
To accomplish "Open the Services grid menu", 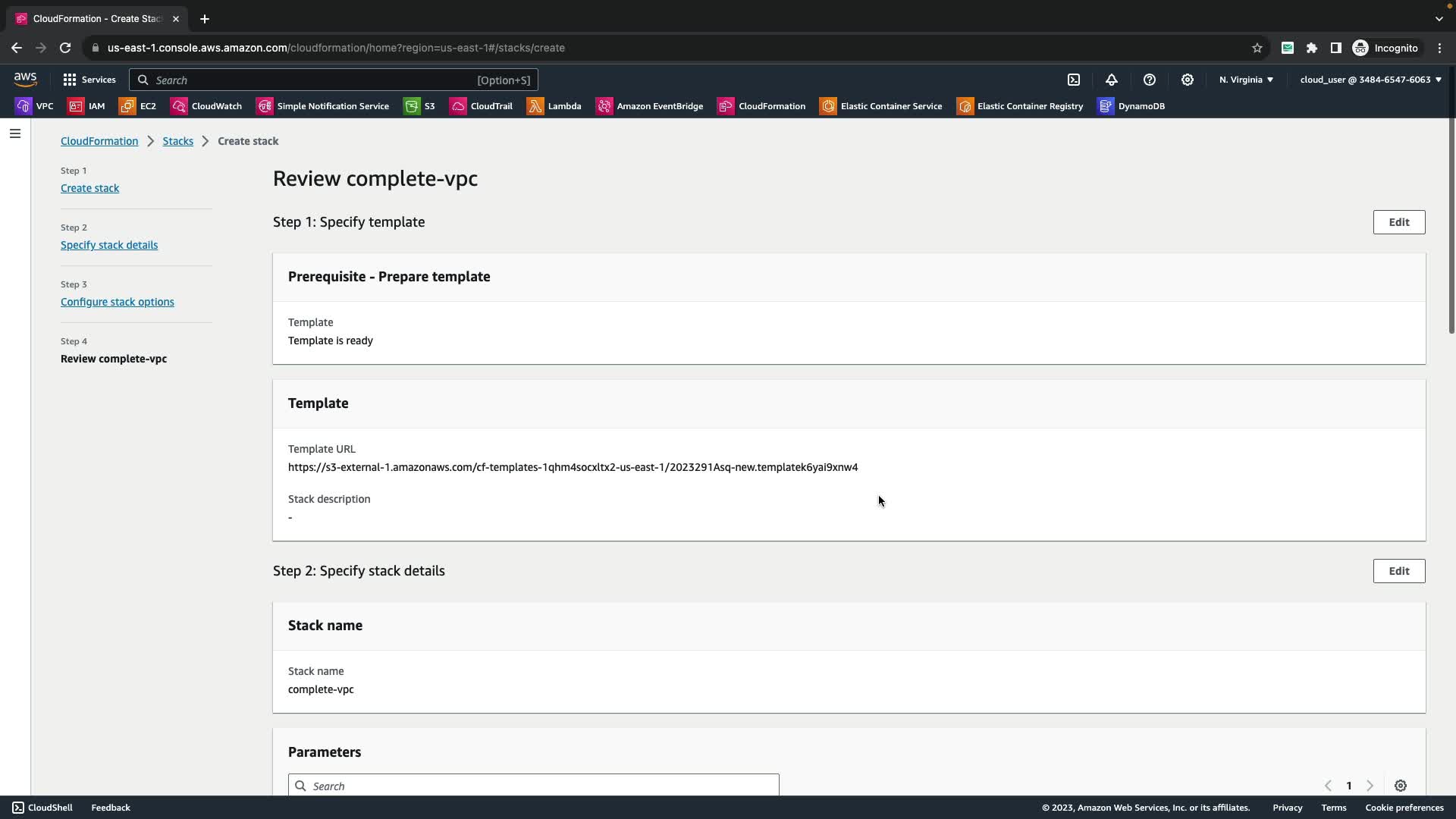I will tap(89, 80).
